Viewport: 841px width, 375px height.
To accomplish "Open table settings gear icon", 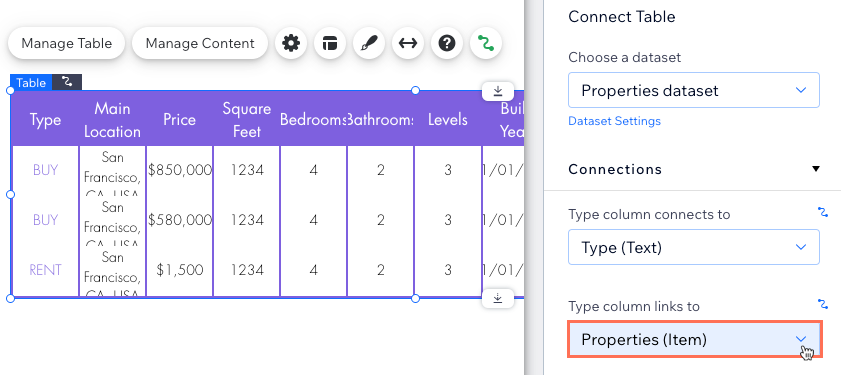I will [x=291, y=43].
